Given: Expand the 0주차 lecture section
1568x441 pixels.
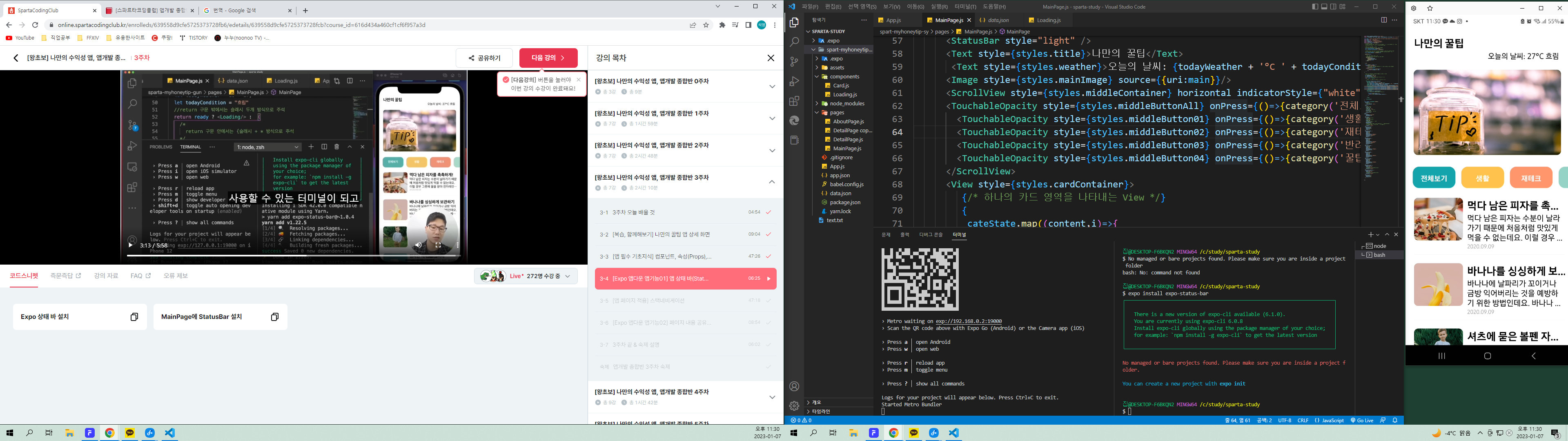Looking at the screenshot, I should click(772, 87).
